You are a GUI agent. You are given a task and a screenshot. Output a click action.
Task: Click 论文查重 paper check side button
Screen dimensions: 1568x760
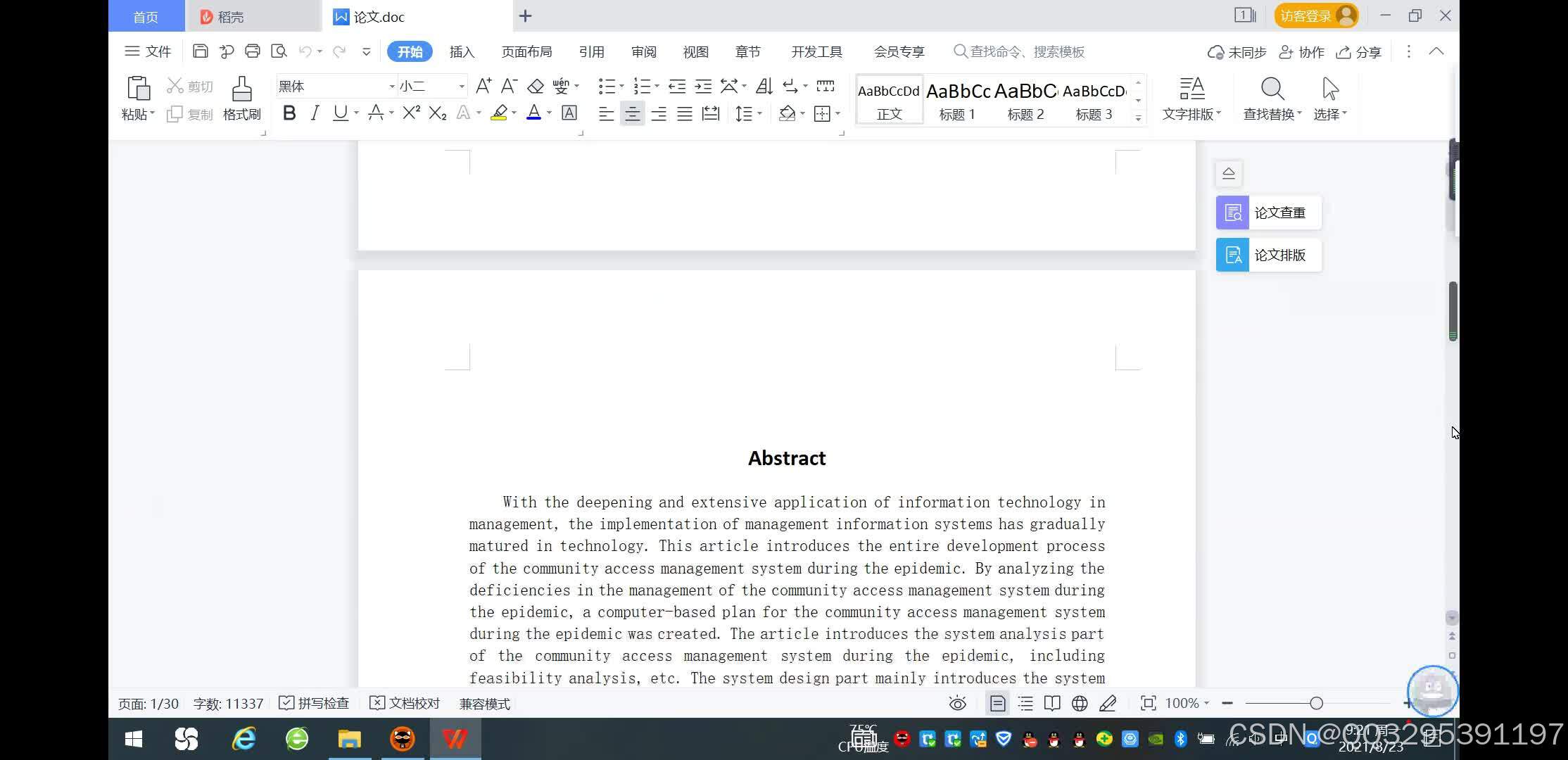pyautogui.click(x=1269, y=213)
